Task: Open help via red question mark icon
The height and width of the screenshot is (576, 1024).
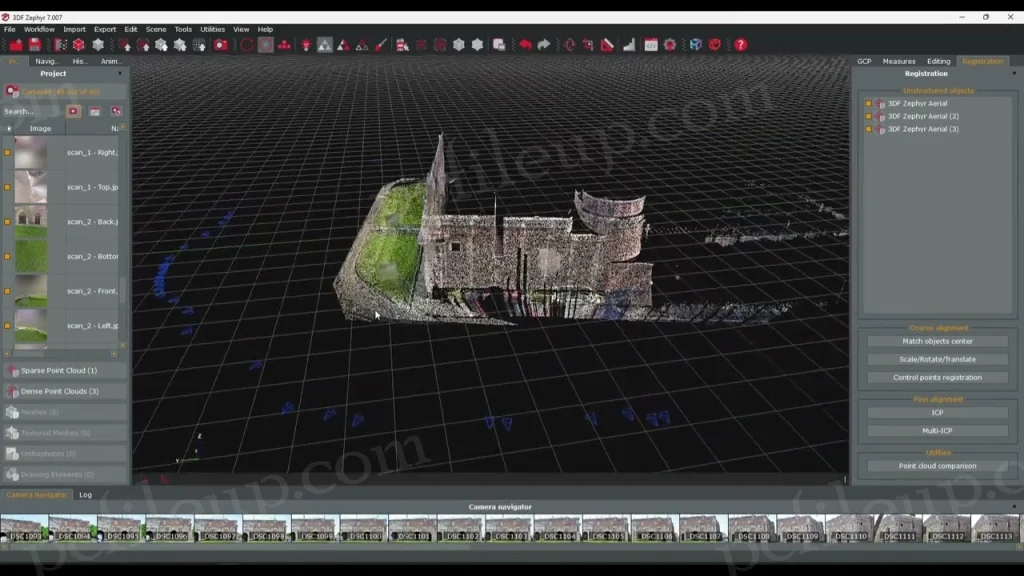Action: click(740, 45)
